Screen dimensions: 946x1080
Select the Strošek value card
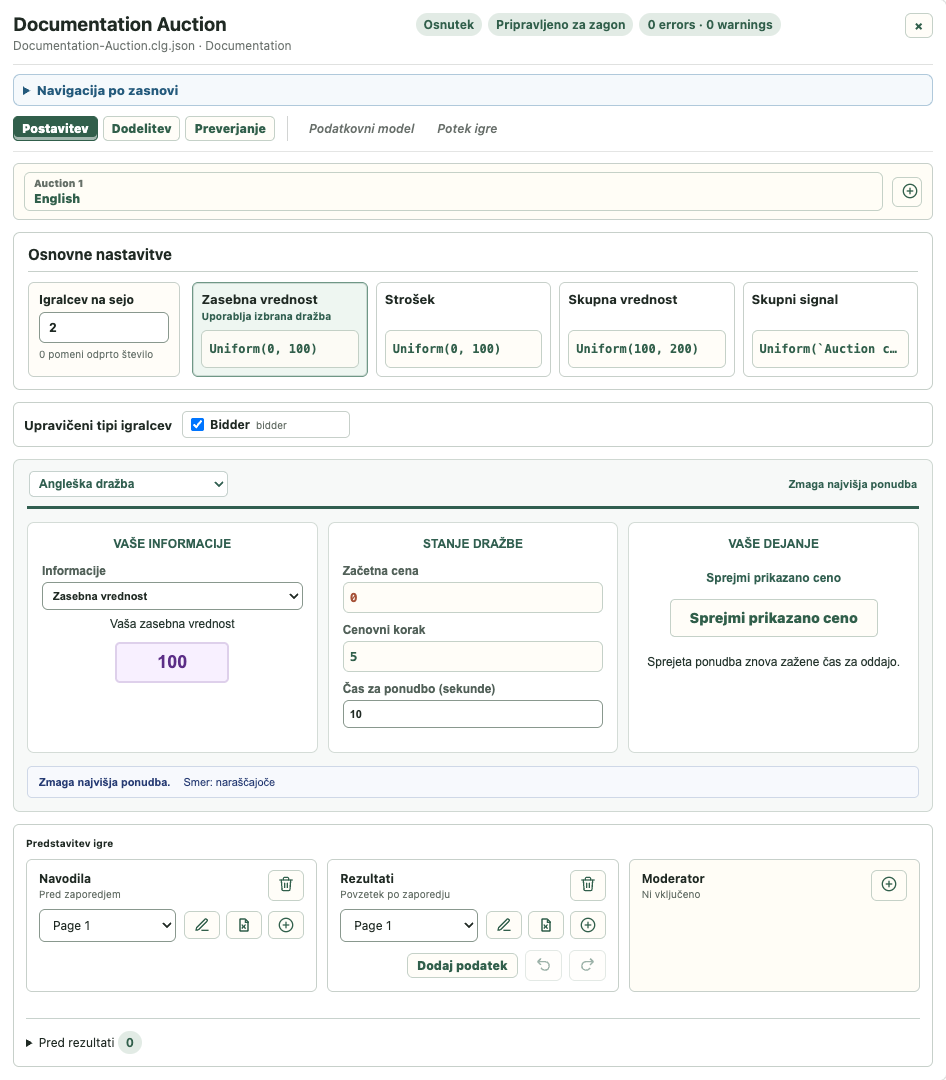(463, 329)
